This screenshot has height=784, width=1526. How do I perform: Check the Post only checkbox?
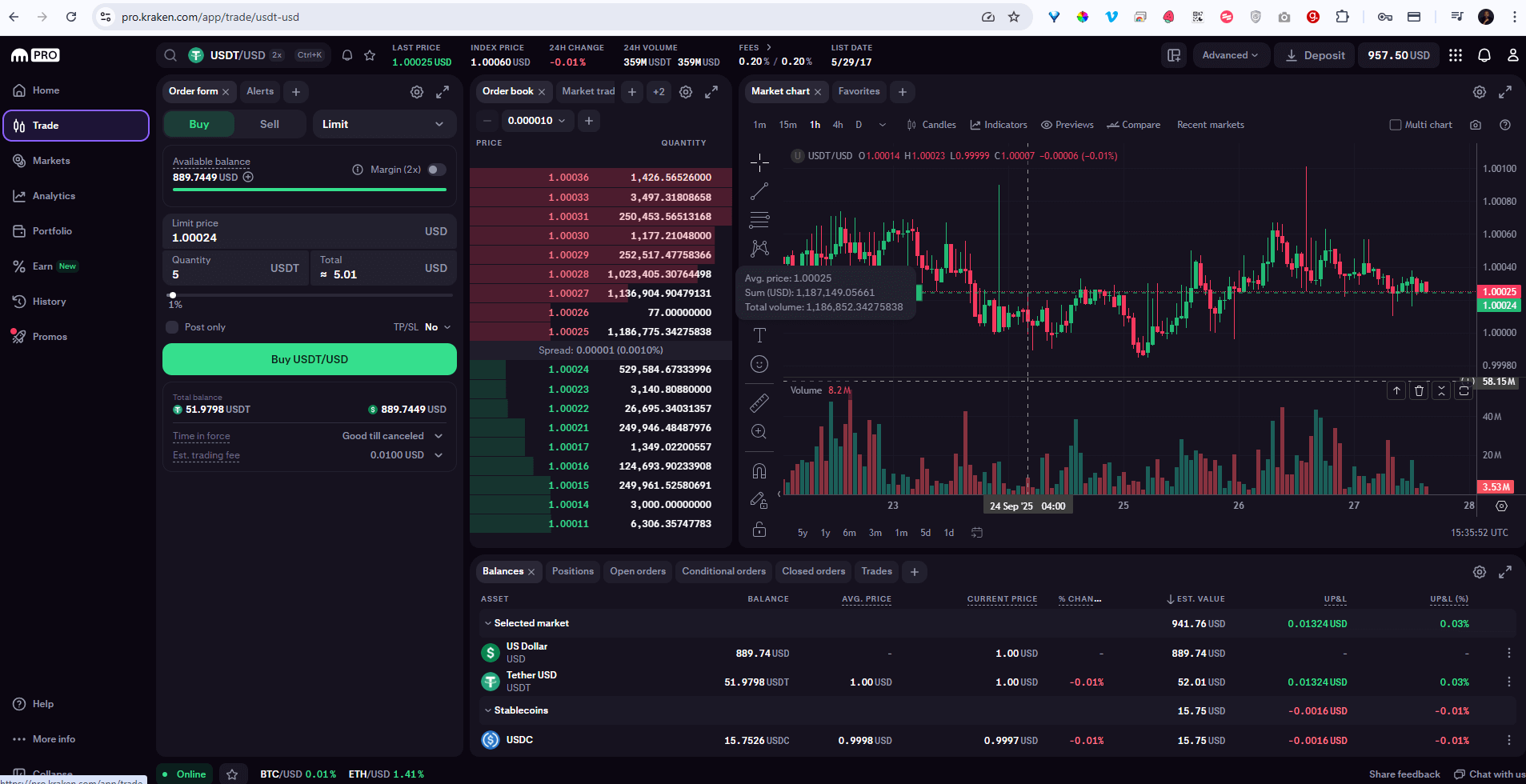pyautogui.click(x=172, y=327)
